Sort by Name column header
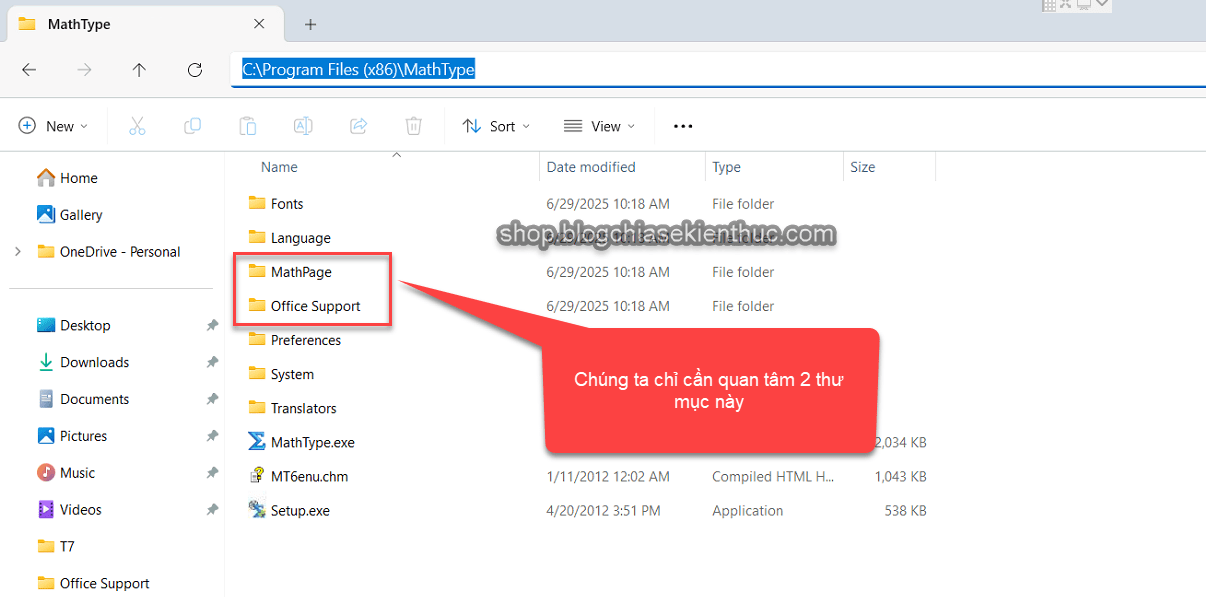 pos(279,167)
